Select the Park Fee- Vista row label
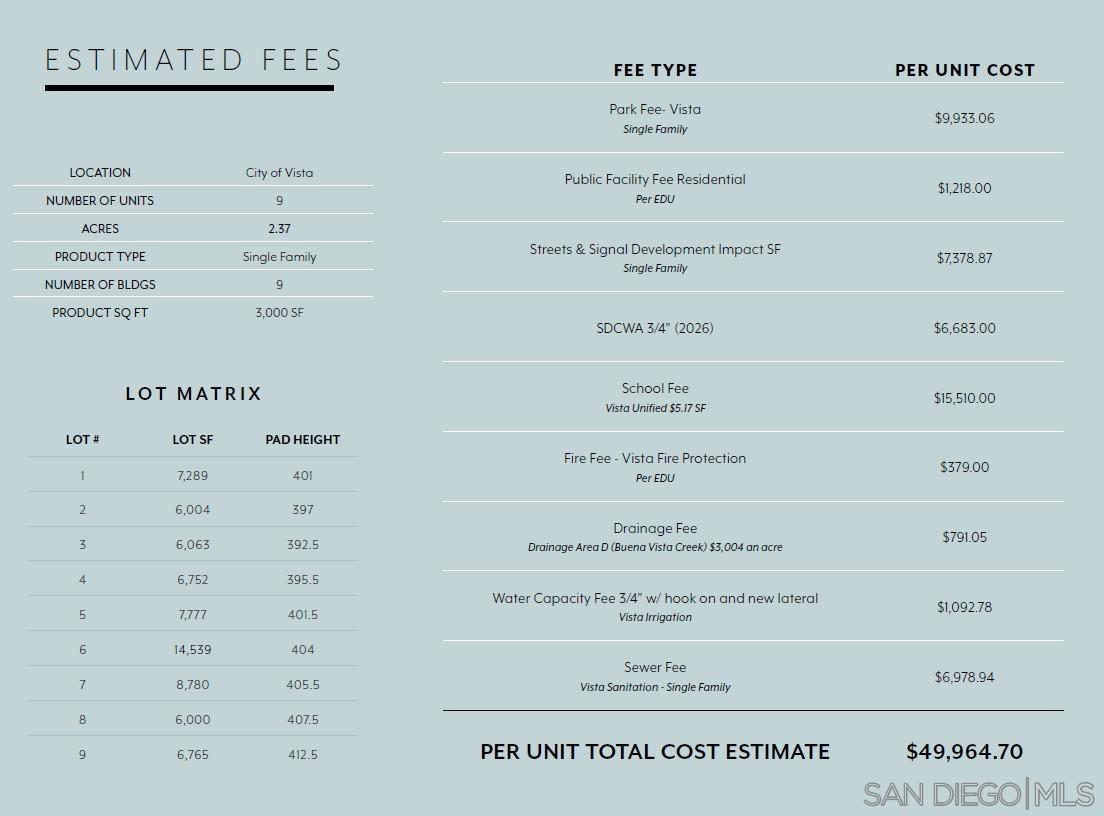The image size is (1104, 816). (x=655, y=109)
